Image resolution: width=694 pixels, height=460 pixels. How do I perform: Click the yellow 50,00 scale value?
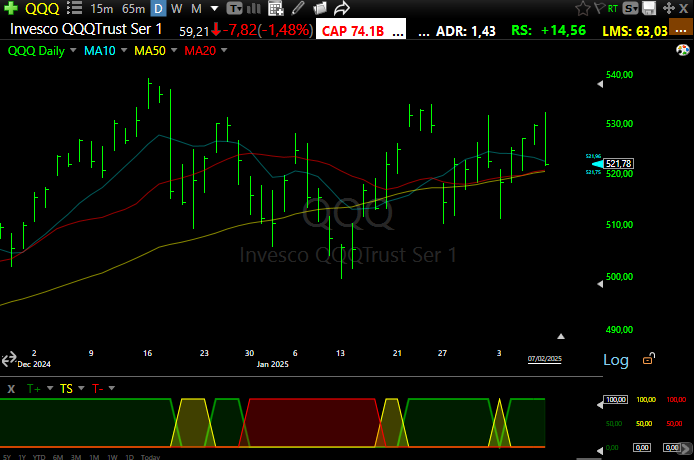644,424
